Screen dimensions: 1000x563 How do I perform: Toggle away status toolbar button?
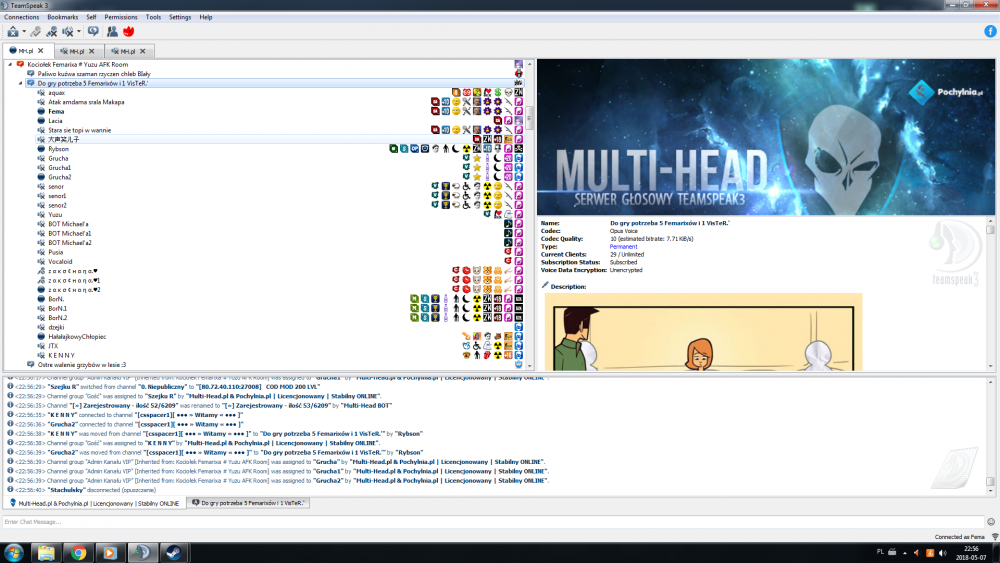click(x=11, y=31)
